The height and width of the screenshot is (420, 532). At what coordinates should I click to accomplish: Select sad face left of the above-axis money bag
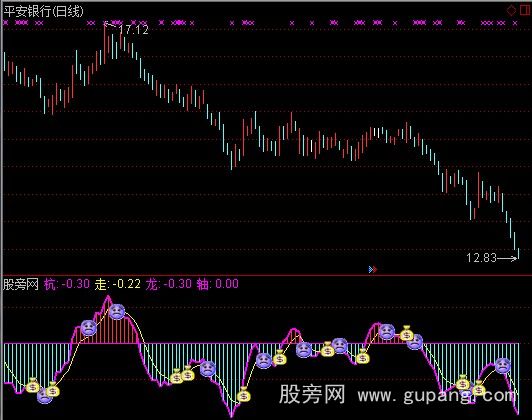click(386, 331)
